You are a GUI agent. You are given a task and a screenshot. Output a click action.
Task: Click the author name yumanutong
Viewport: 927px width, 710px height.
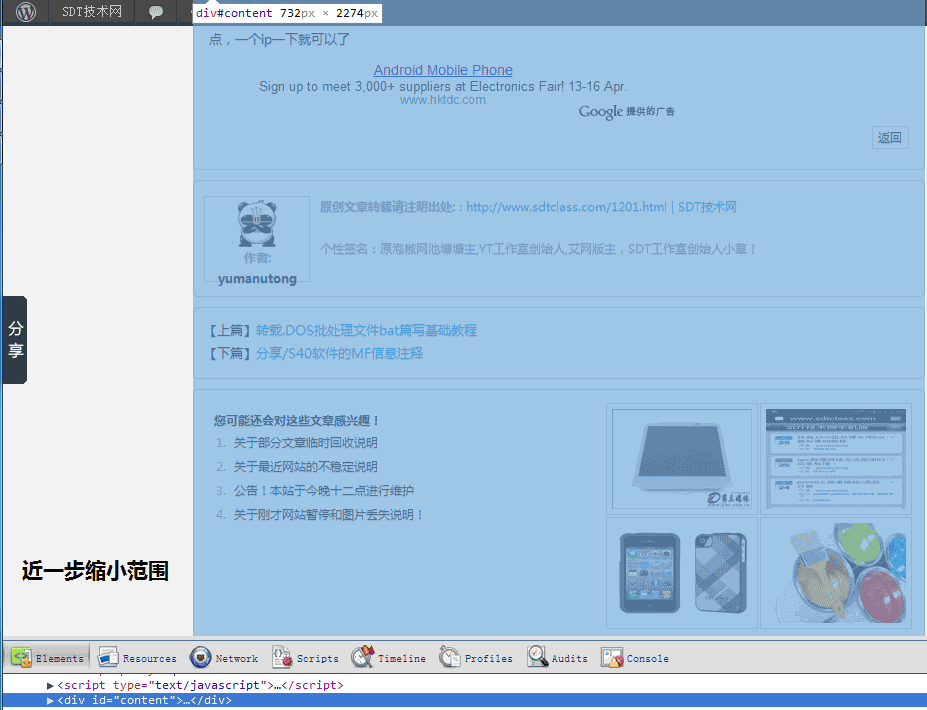point(257,278)
